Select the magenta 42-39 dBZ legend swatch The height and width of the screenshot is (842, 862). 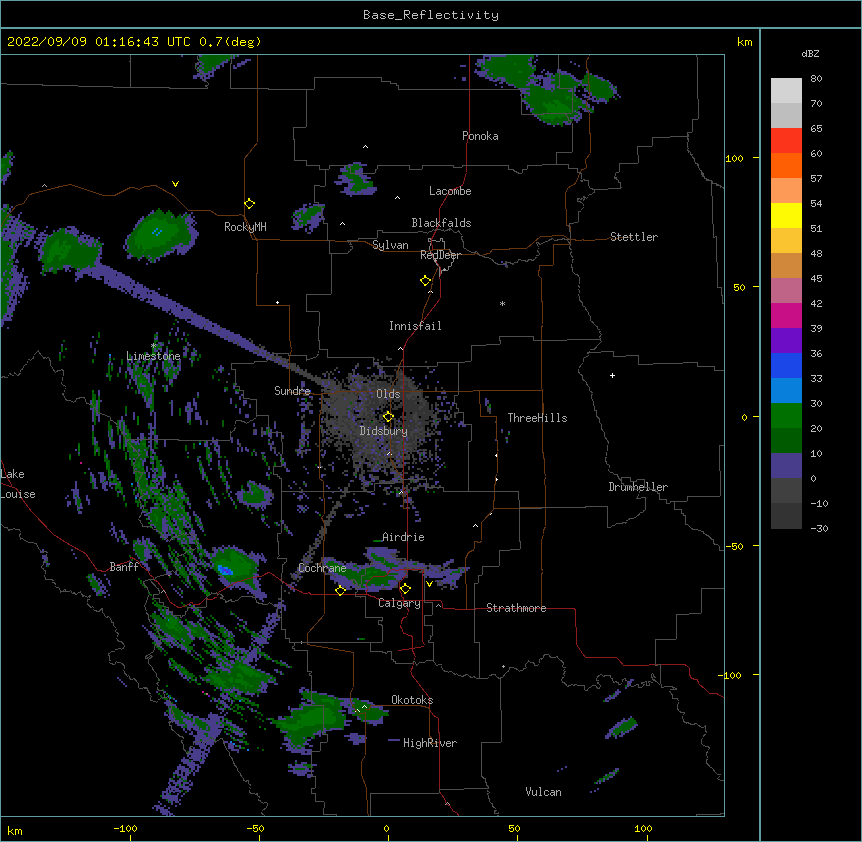point(786,315)
